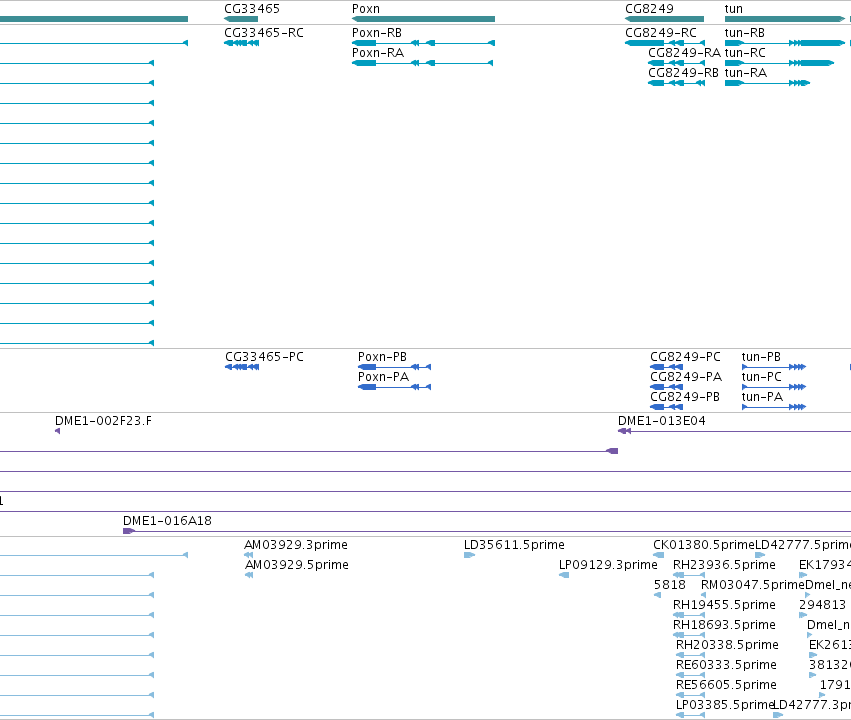Click the teal CG8249 gene span bar
This screenshot has height=720, width=851.
click(664, 19)
